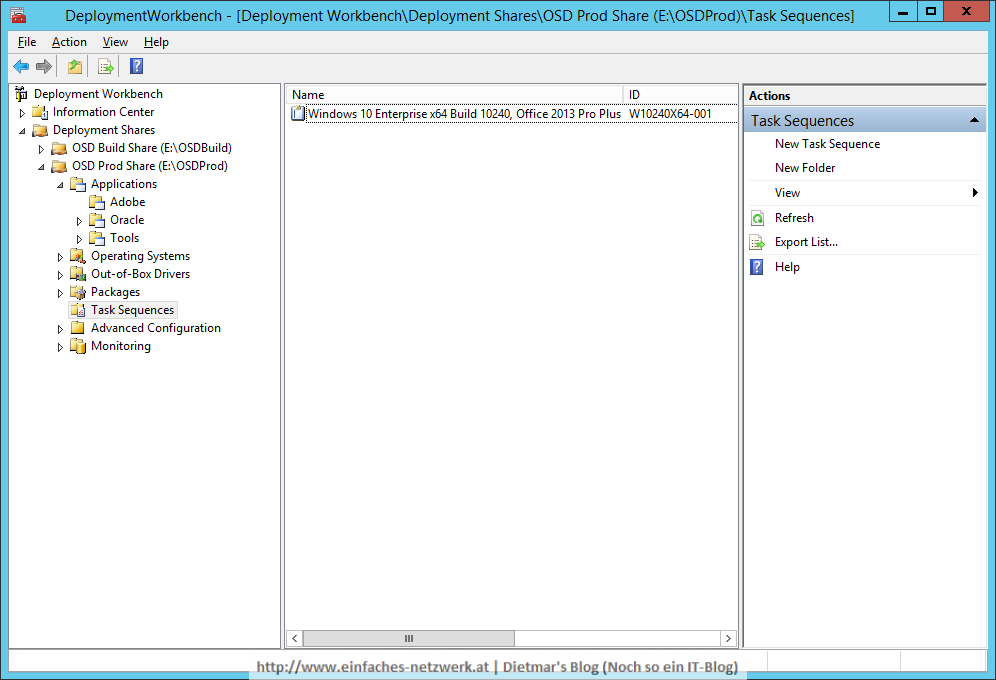
Task: Click the blue Help toolbar icon
Action: click(137, 66)
